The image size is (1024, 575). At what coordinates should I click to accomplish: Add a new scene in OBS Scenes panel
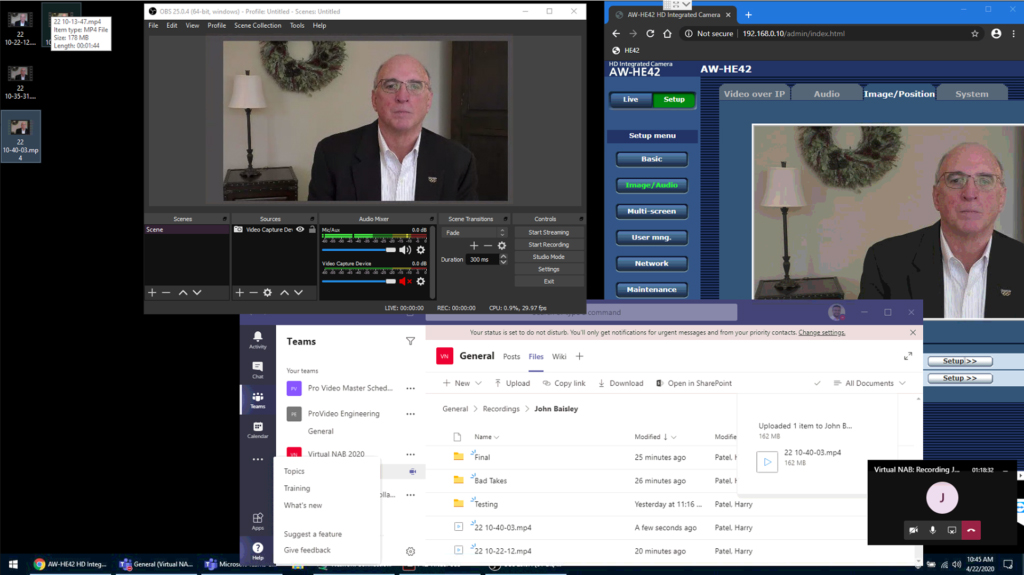(x=152, y=293)
